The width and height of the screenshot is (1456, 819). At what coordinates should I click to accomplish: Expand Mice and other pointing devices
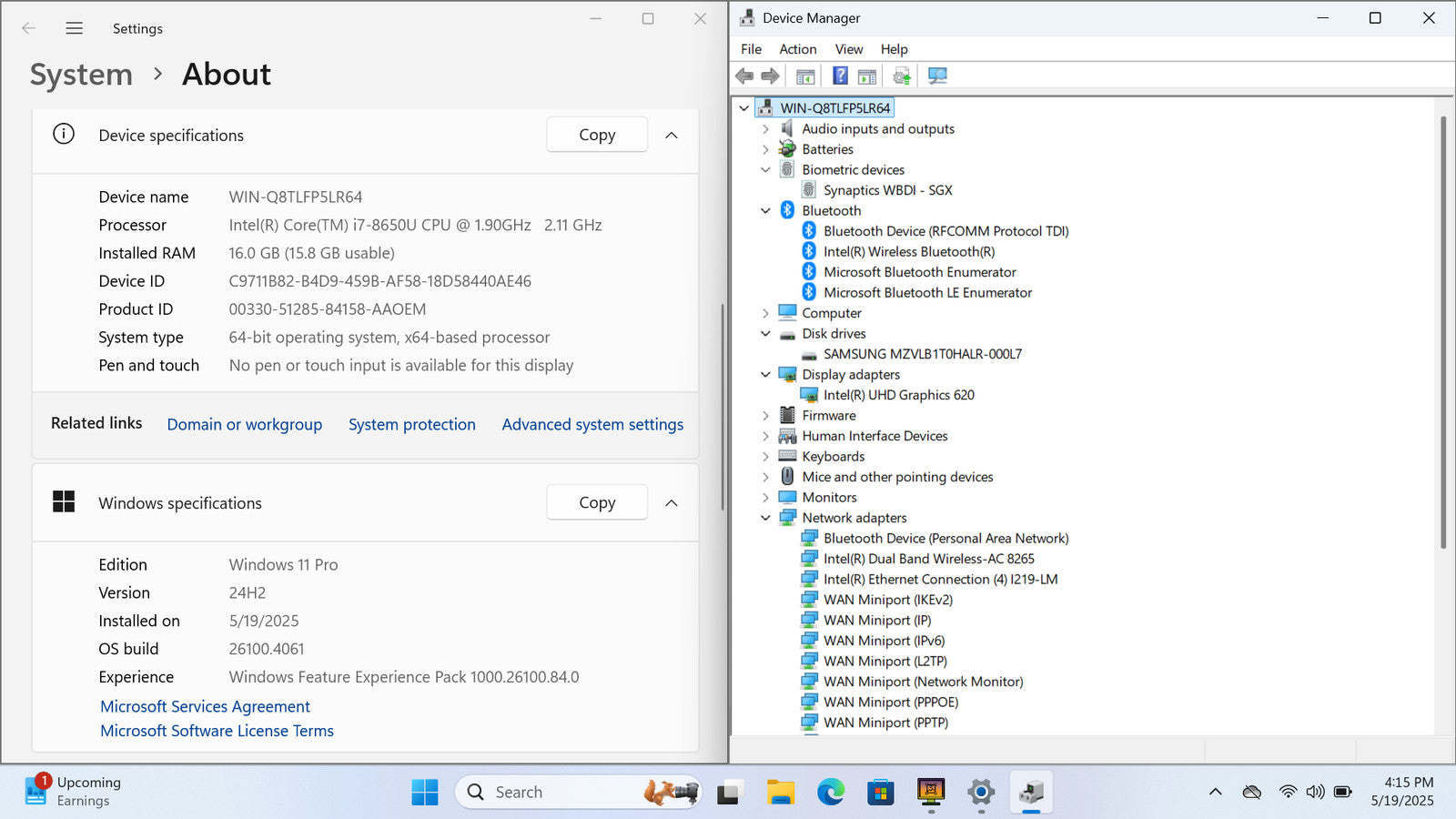click(x=765, y=477)
